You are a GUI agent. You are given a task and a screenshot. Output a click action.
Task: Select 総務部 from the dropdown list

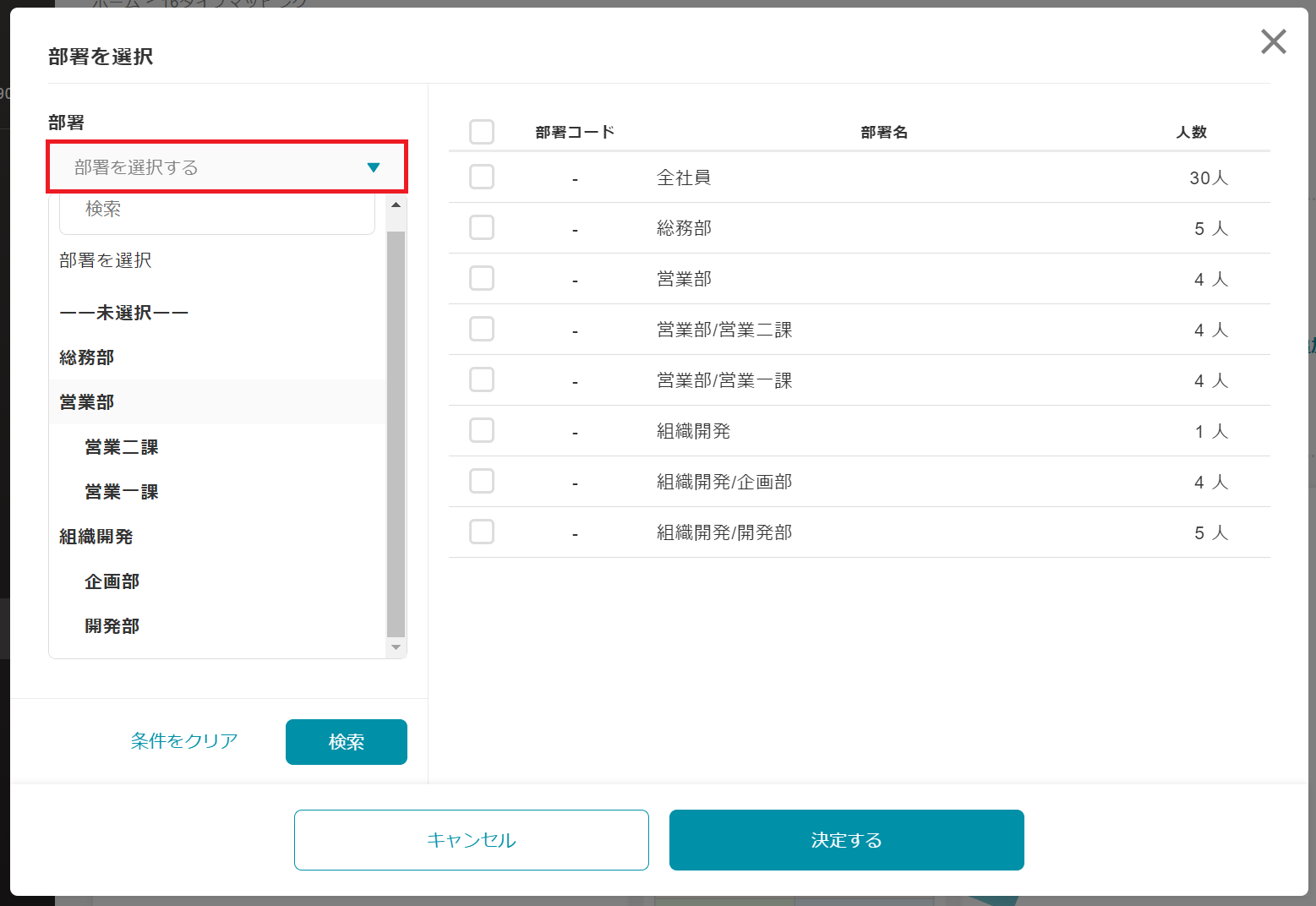pos(87,357)
